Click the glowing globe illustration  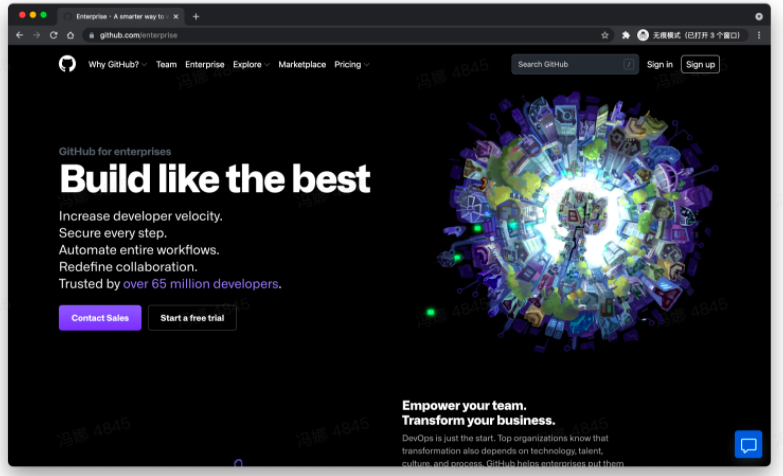coord(579,222)
